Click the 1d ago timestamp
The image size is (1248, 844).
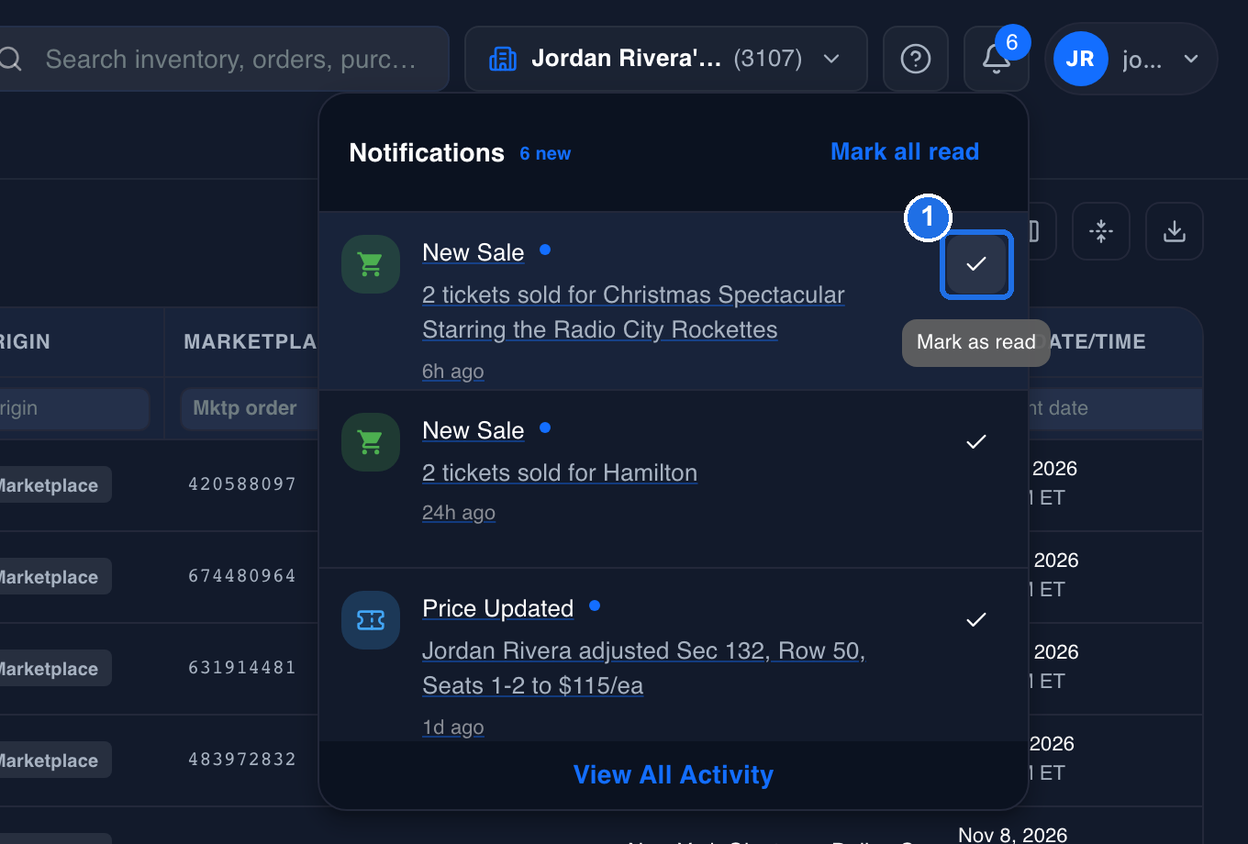point(453,727)
